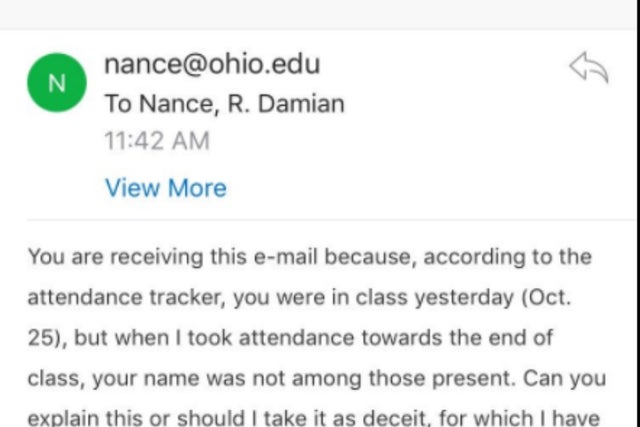Click the word 'e-mail' in the first line

[285, 257]
